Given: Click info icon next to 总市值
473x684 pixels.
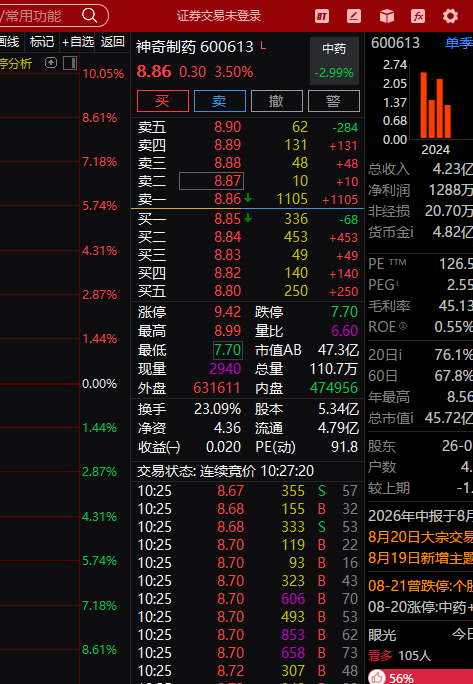Looking at the screenshot, I should [x=411, y=418].
